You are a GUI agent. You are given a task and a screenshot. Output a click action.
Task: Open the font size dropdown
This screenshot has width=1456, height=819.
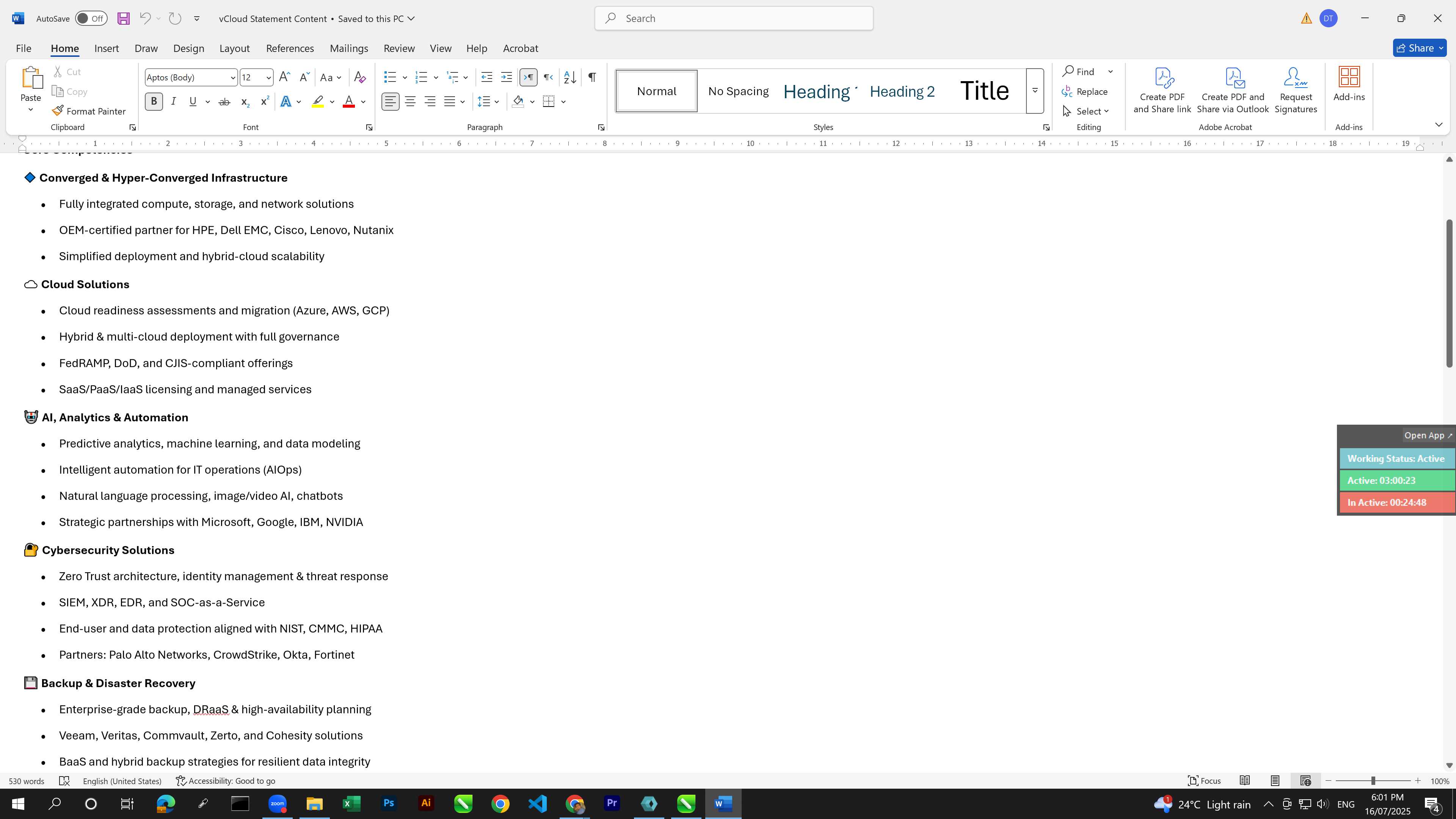pos(268,77)
